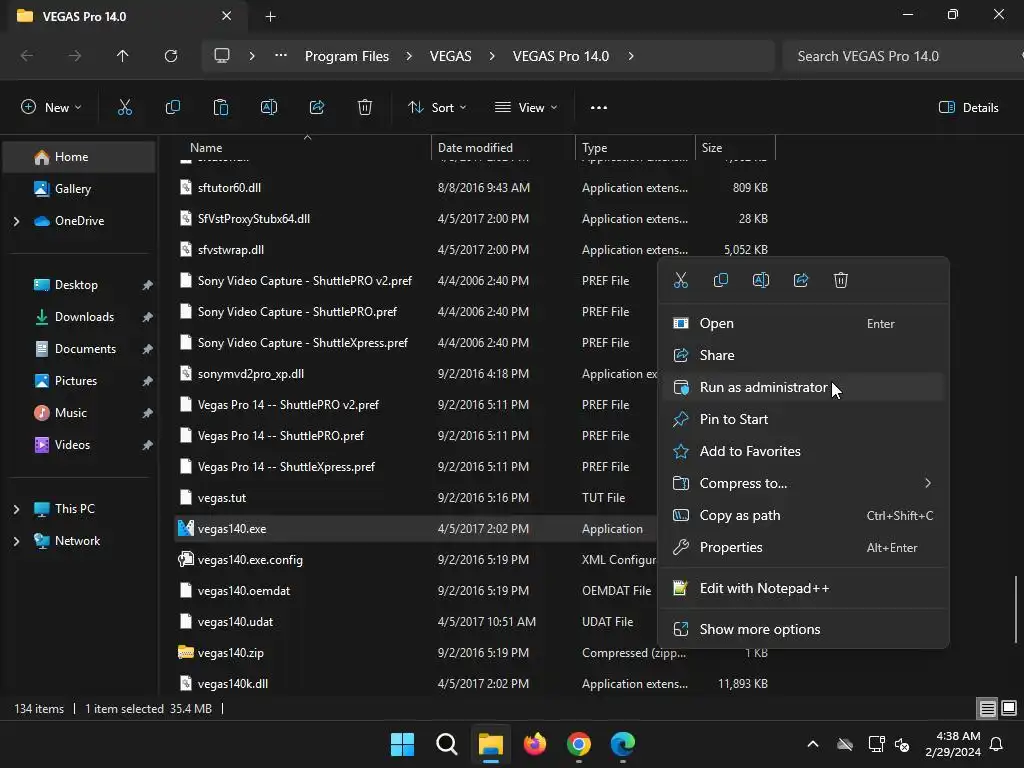Click the Program Files breadcrumb
The height and width of the screenshot is (768, 1024).
coord(347,56)
